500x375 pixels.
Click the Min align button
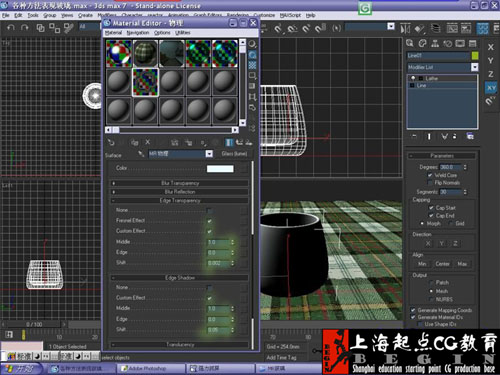tap(422, 264)
